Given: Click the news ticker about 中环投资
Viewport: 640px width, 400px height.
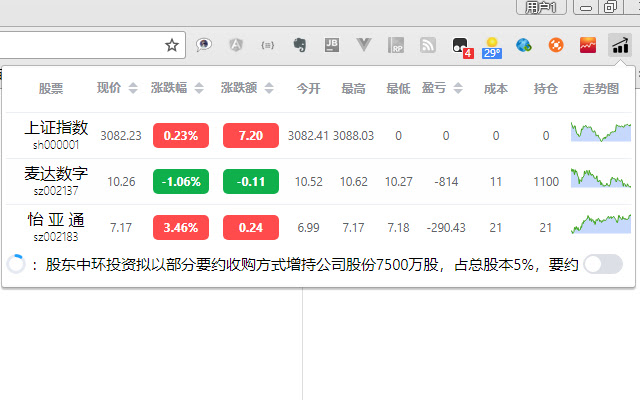Looking at the screenshot, I should pyautogui.click(x=312, y=264).
